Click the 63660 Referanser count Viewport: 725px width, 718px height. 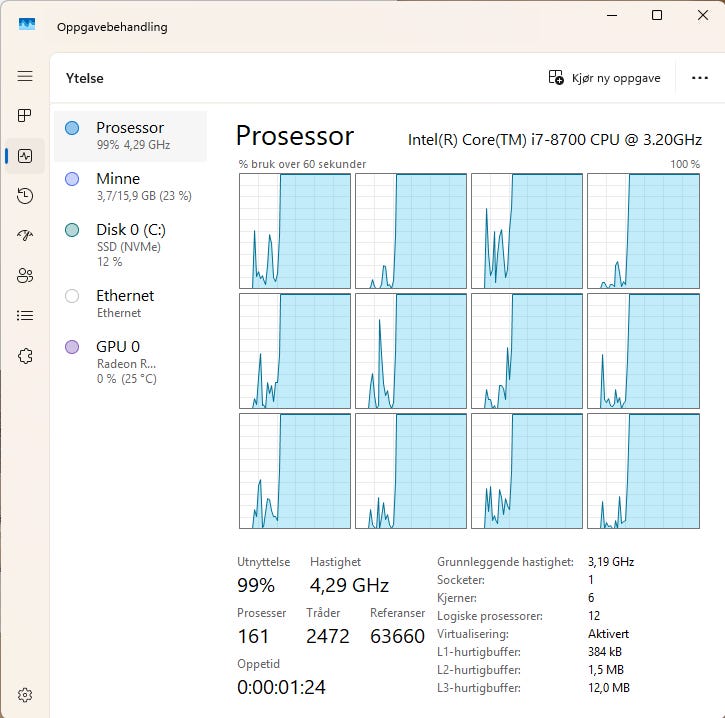point(397,637)
